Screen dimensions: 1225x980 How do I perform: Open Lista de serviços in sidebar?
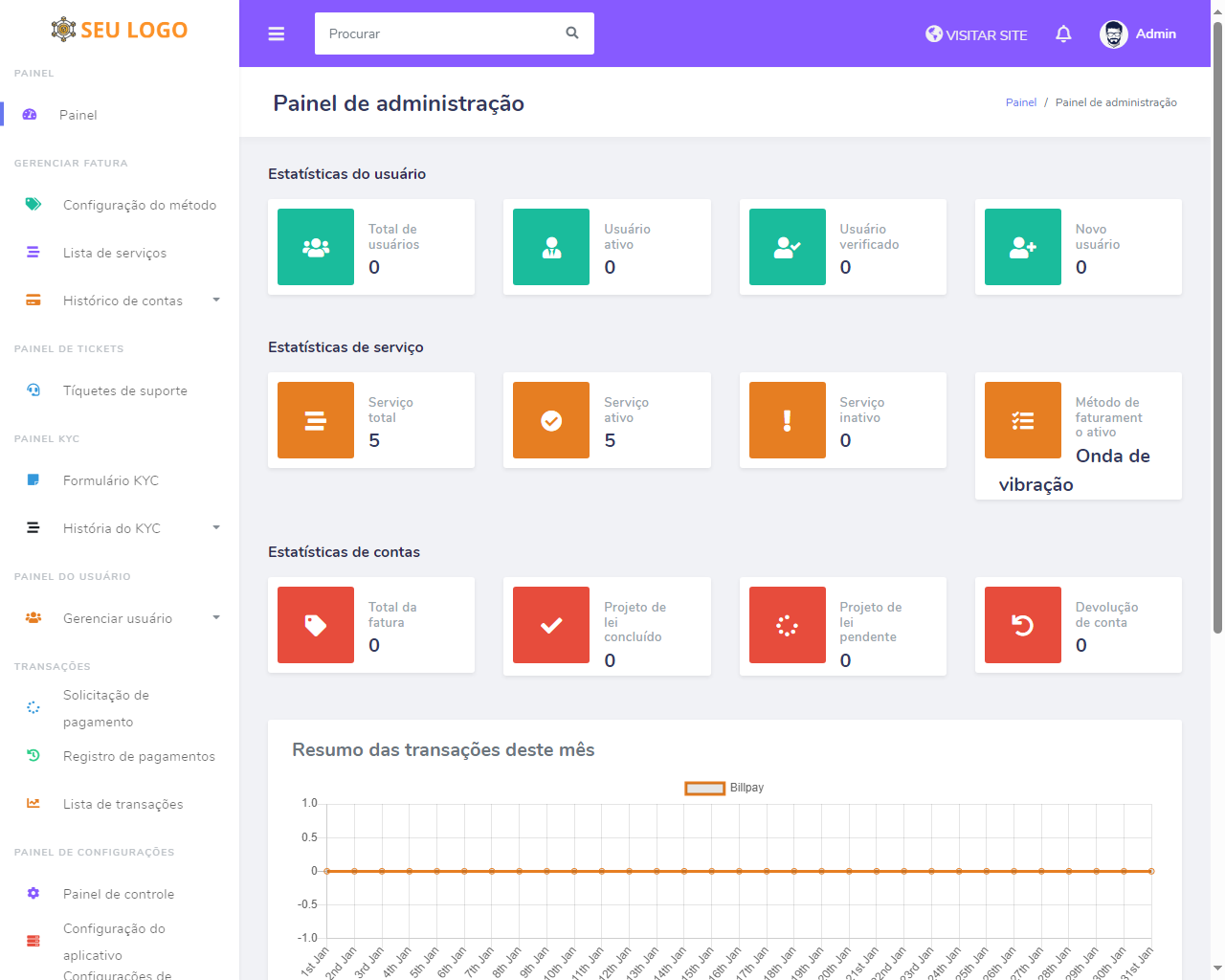click(x=115, y=253)
